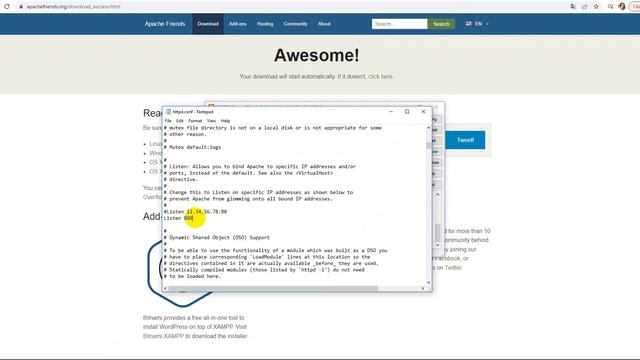Click the line '#Listen 12.34.56.78:80'
This screenshot has height=360, width=640.
tap(195, 211)
